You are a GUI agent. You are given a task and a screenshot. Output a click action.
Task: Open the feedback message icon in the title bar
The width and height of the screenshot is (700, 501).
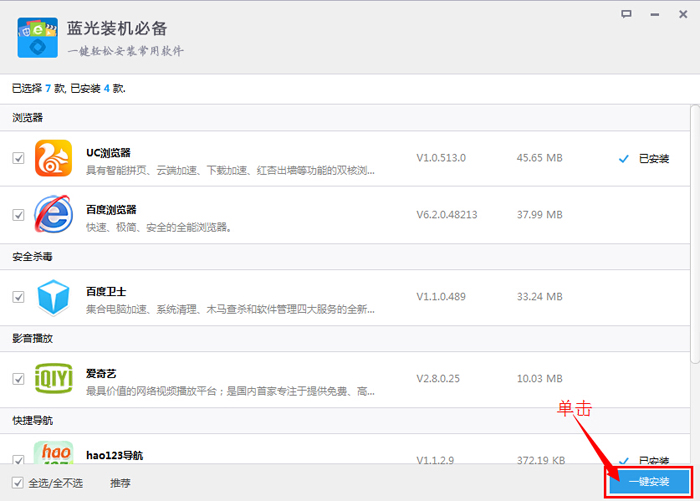[626, 14]
